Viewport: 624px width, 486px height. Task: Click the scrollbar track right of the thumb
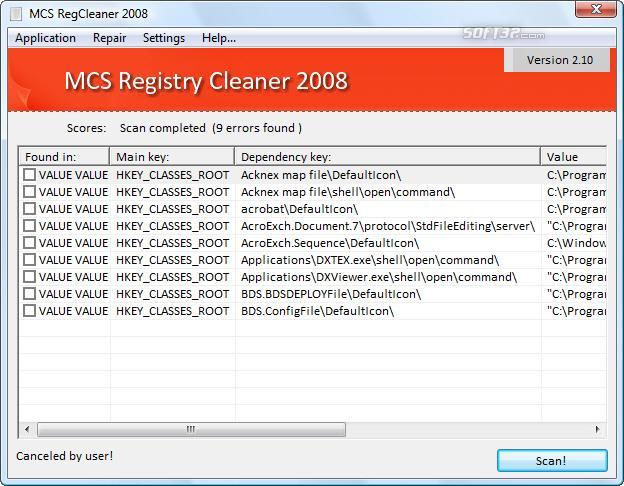click(x=468, y=429)
